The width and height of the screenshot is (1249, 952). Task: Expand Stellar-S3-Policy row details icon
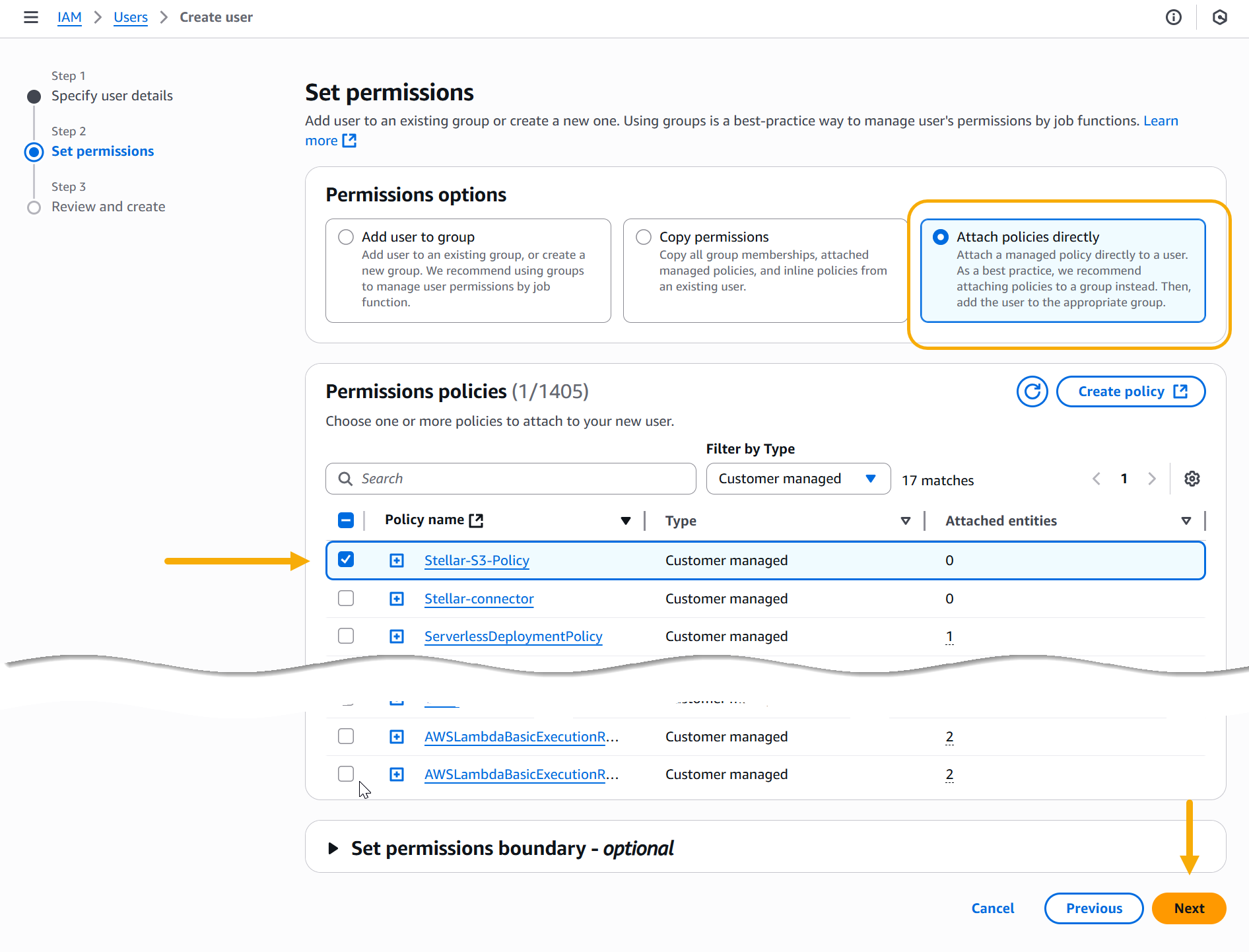[397, 561]
